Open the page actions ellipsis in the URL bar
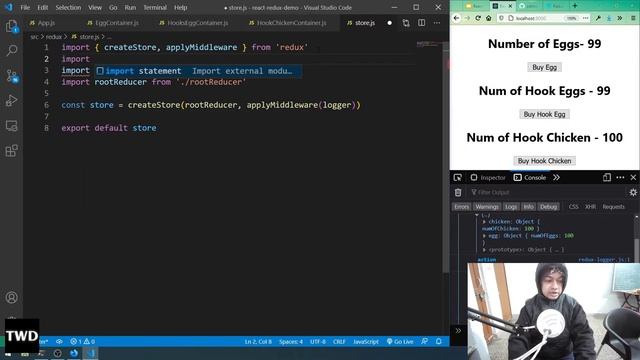This screenshot has height=360, width=640. pyautogui.click(x=585, y=18)
